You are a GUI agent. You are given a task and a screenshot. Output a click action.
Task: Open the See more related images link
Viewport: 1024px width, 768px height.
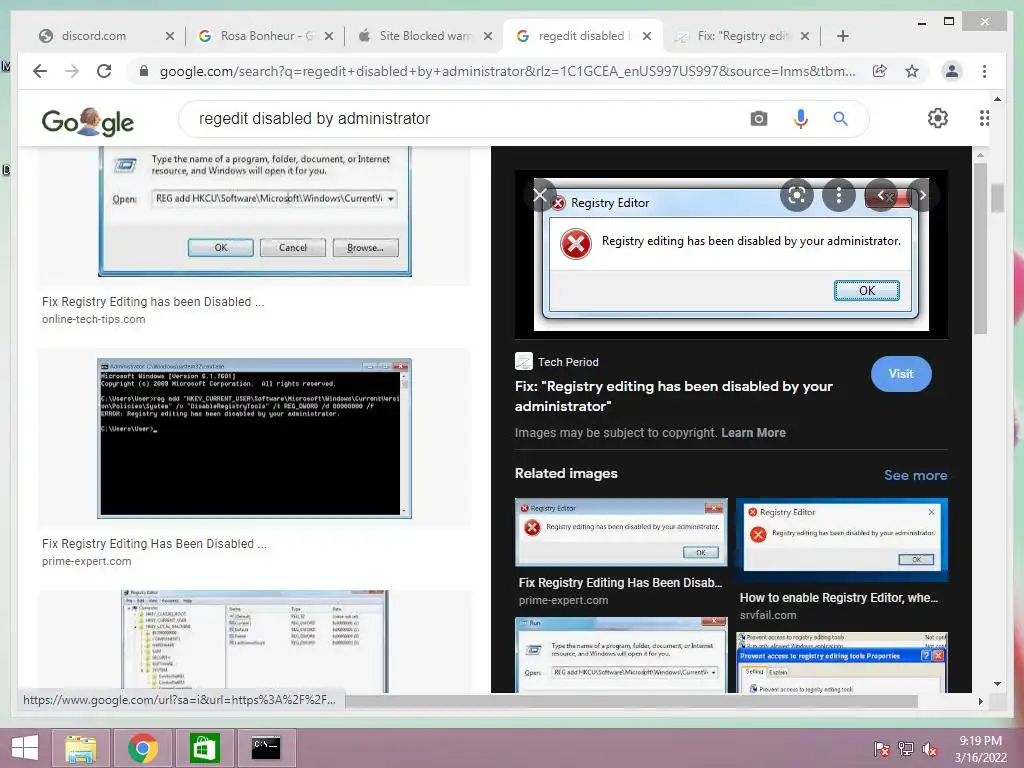(x=916, y=475)
